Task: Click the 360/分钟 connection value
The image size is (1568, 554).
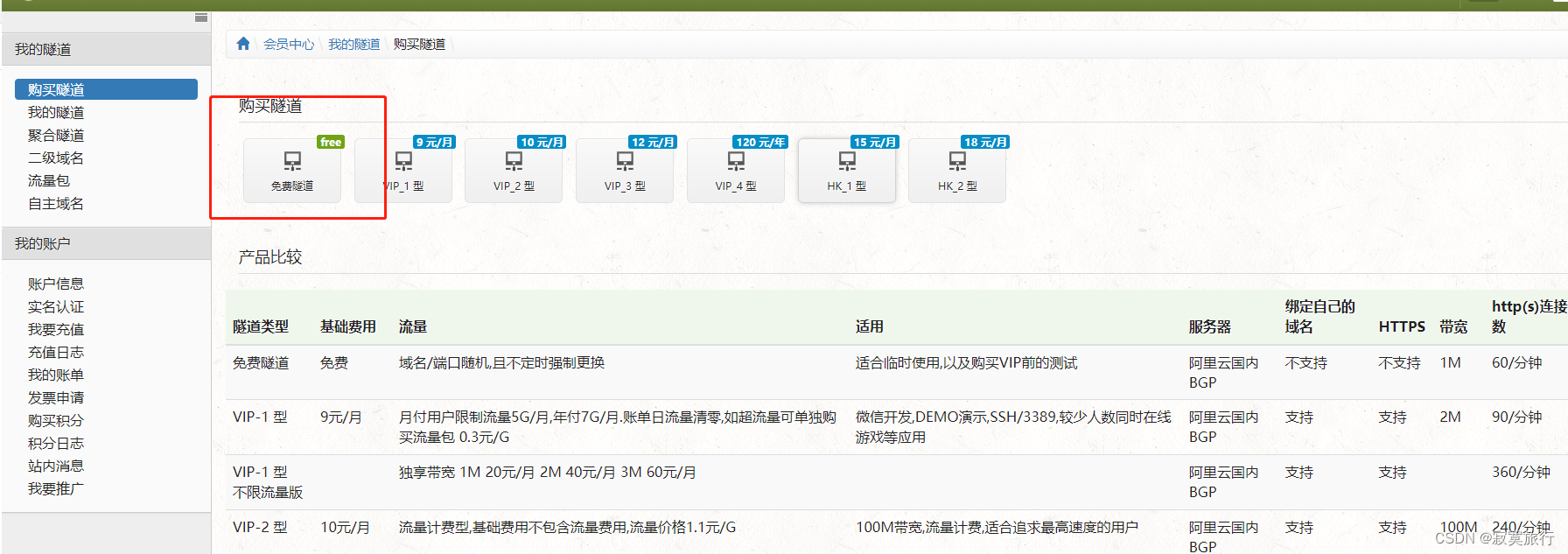Action: (1521, 472)
